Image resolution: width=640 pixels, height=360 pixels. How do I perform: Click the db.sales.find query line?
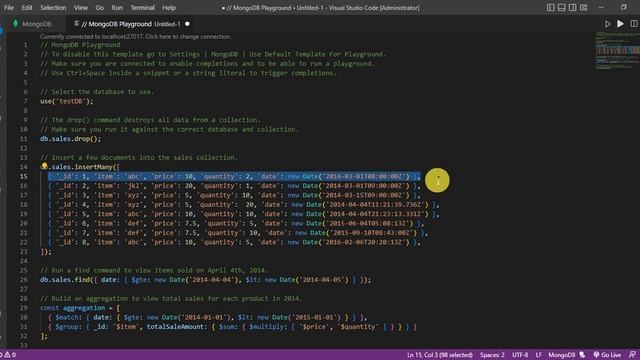[206, 280]
